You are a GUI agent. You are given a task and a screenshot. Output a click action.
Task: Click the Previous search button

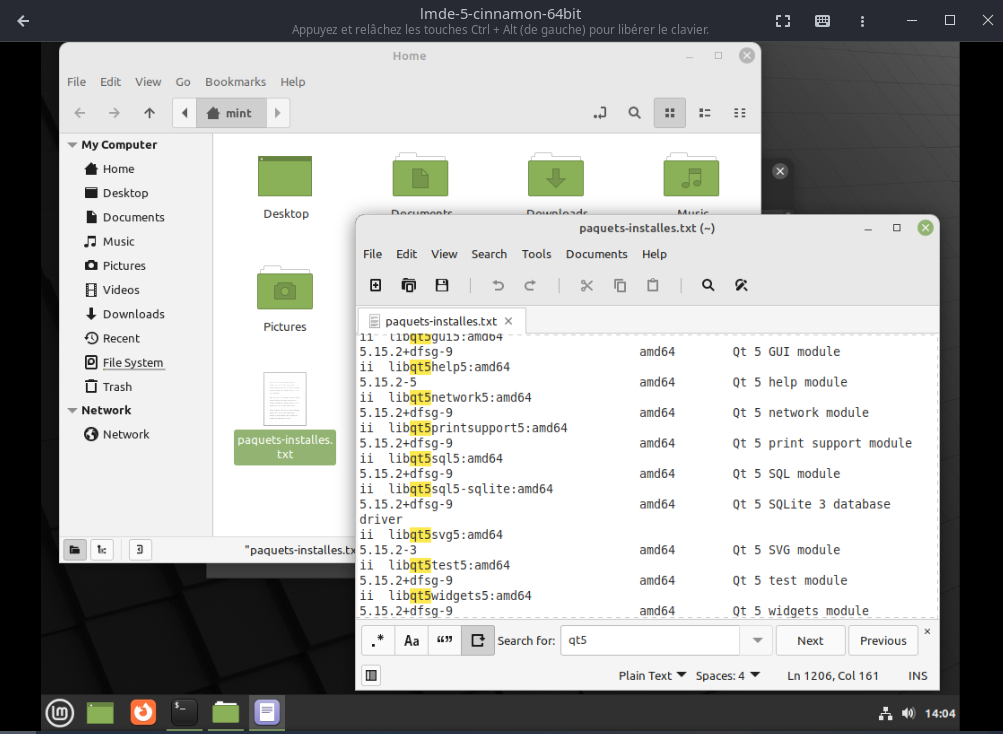883,641
